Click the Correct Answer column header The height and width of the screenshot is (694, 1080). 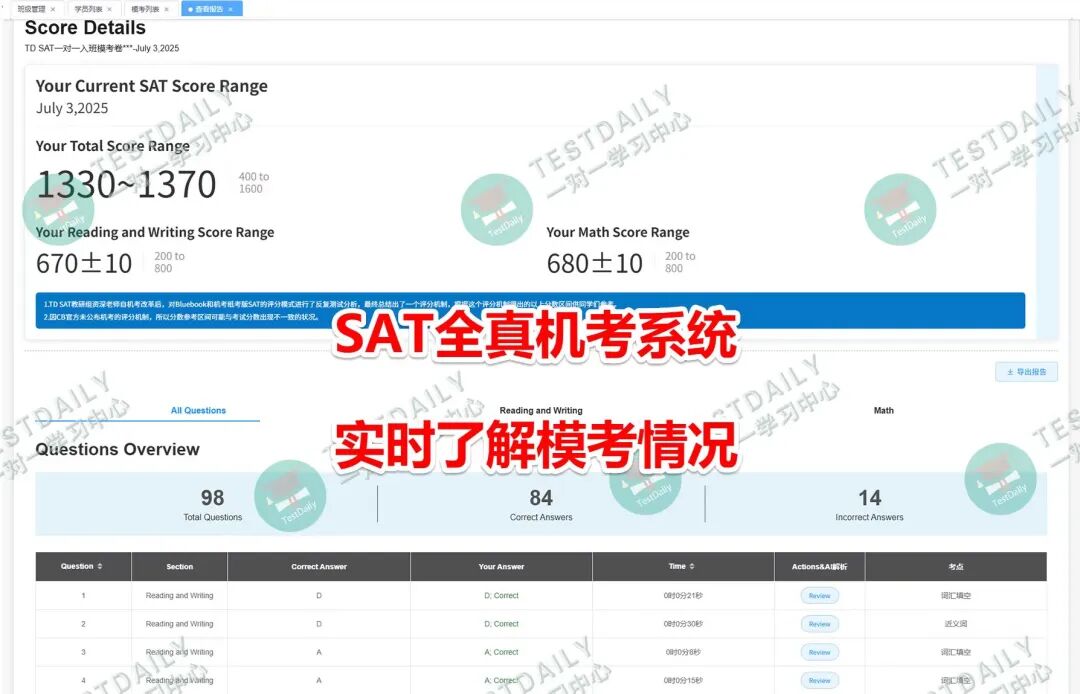coord(319,567)
